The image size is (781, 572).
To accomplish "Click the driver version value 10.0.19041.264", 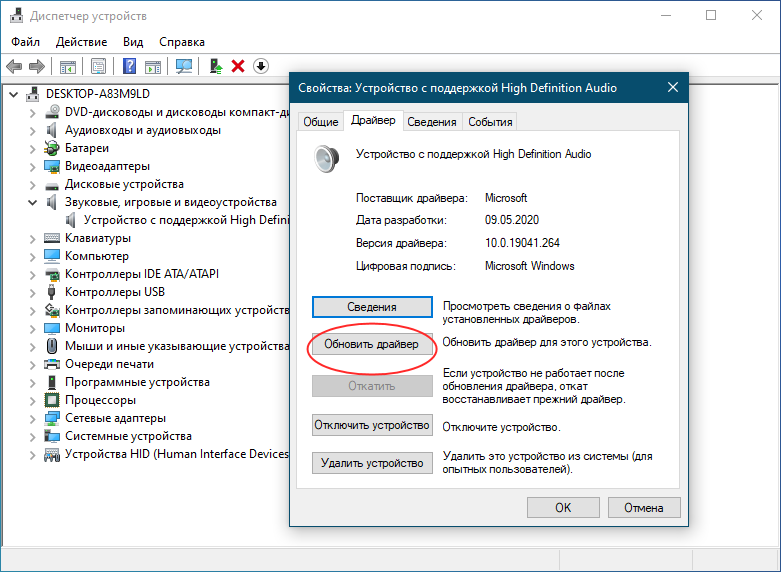I will click(522, 243).
